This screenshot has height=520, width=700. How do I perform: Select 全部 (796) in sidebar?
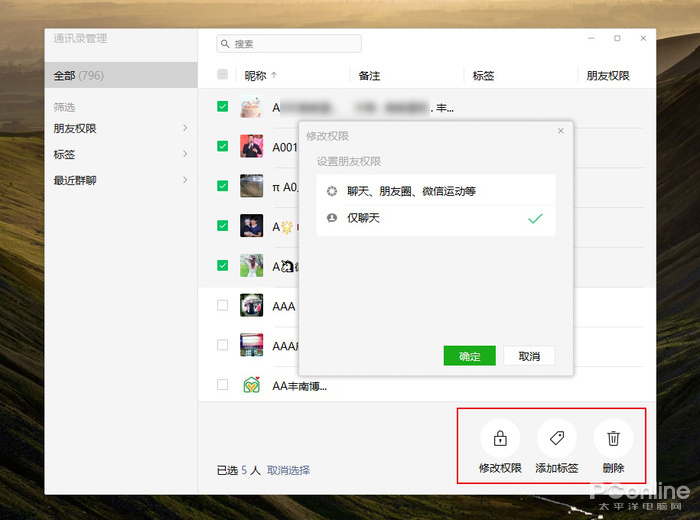[121, 75]
